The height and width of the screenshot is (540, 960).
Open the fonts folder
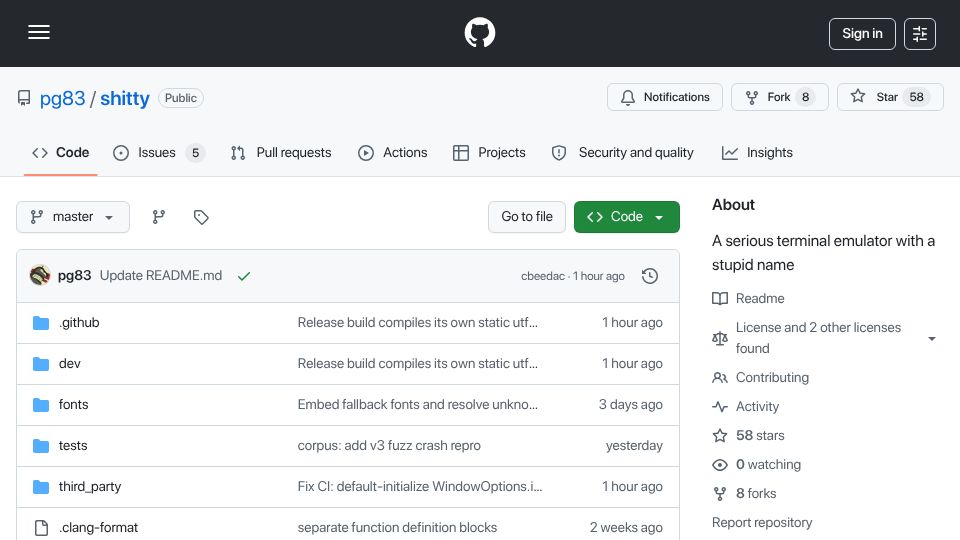(x=73, y=405)
